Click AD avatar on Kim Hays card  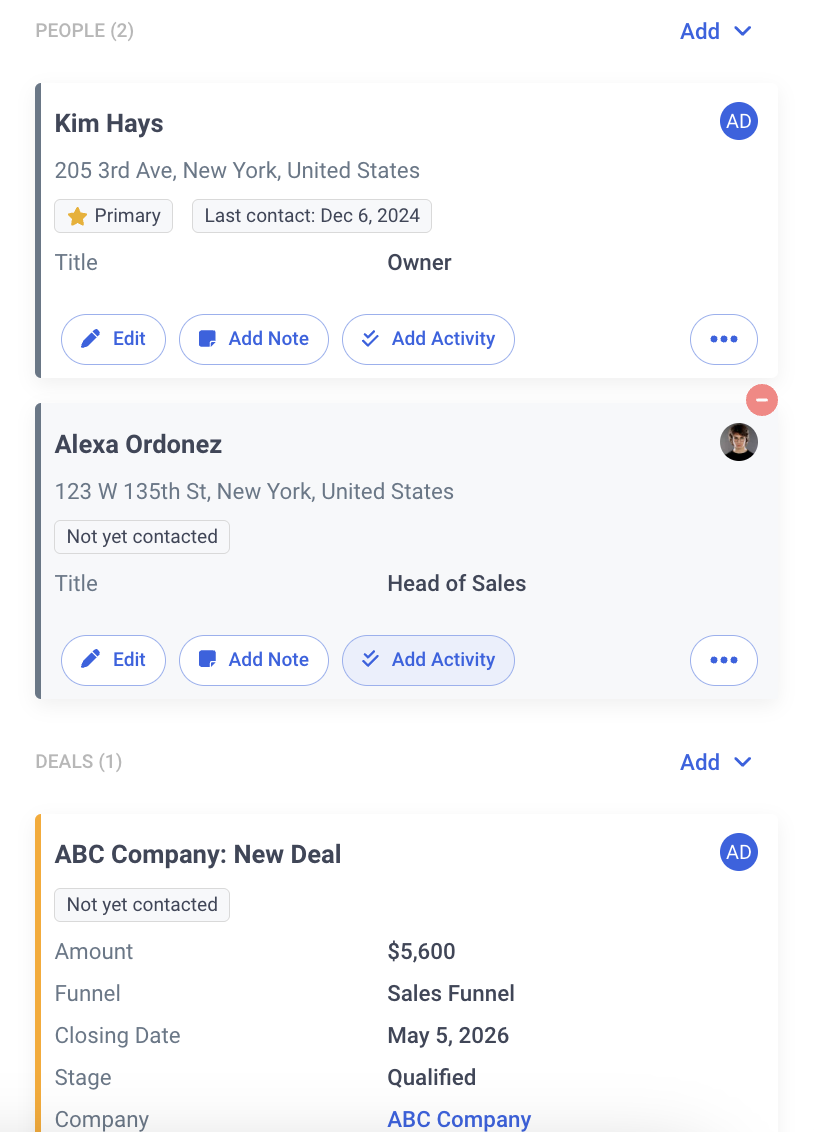point(738,122)
